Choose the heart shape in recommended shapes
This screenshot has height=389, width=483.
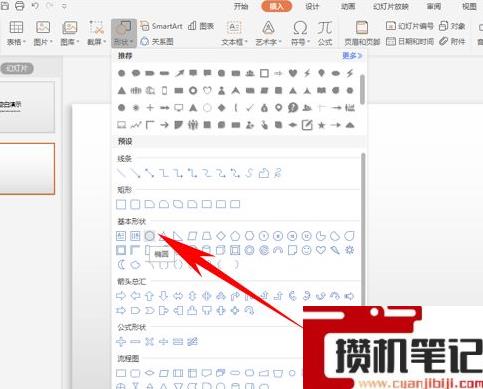point(293,73)
